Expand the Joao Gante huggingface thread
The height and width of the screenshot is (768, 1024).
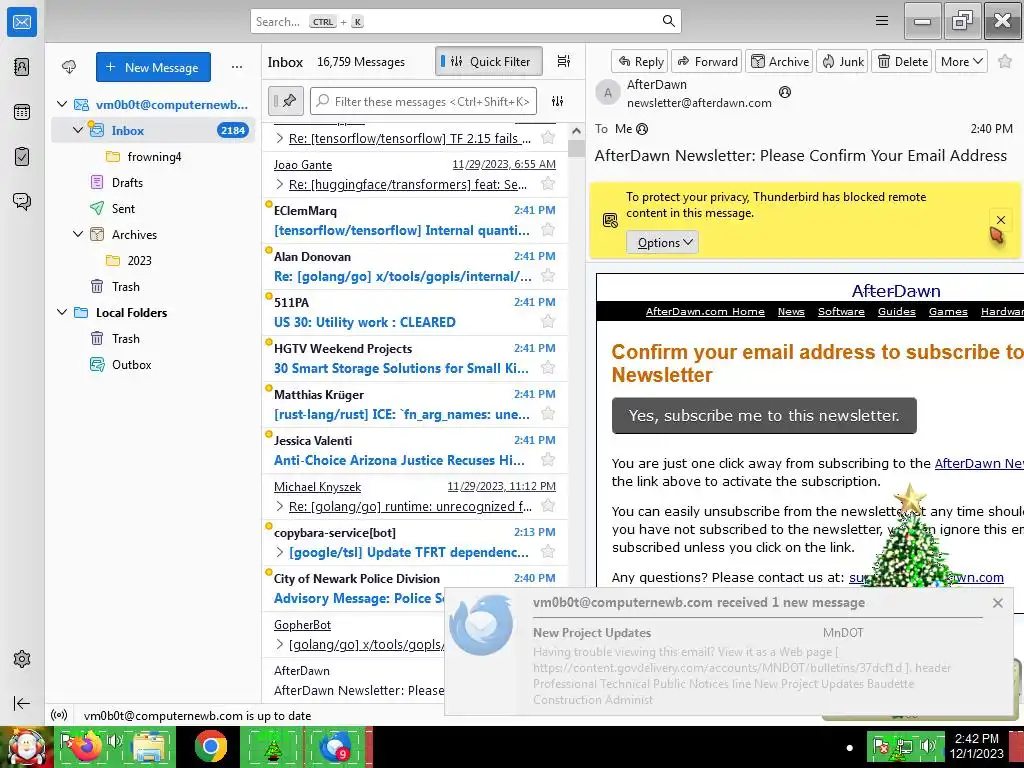tap(280, 184)
